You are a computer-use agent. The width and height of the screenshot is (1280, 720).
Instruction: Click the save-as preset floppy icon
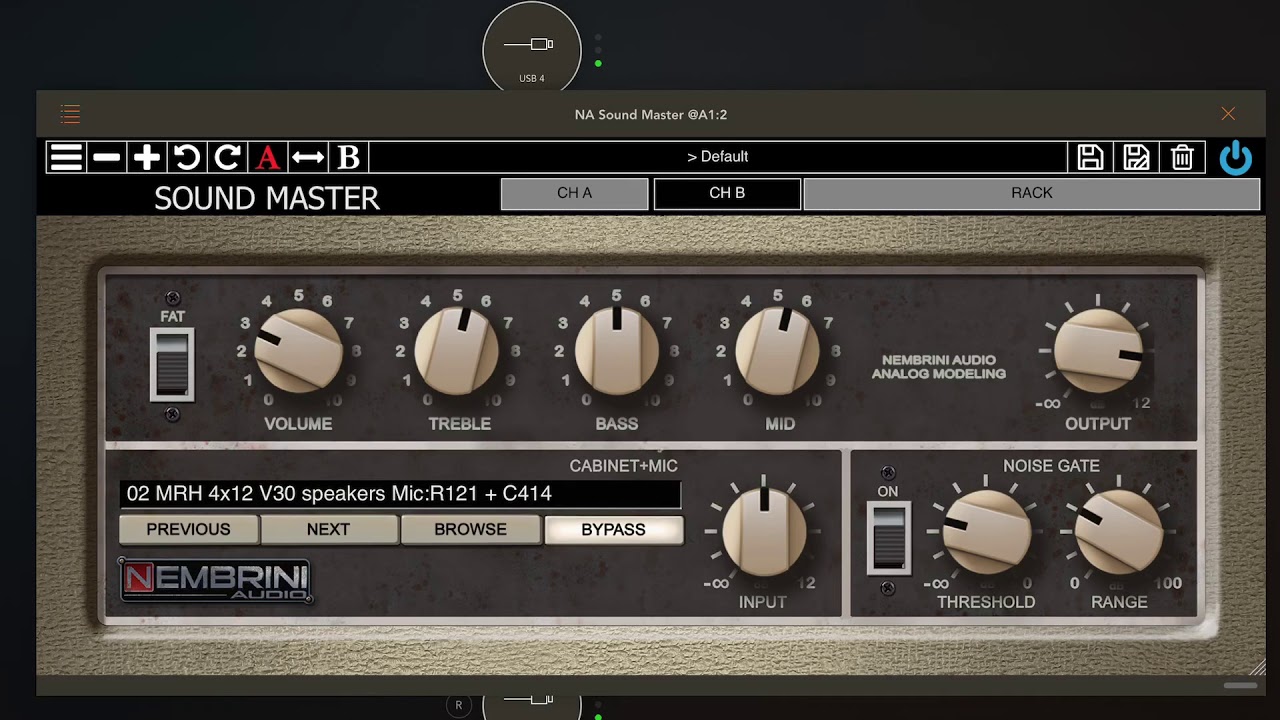[x=1136, y=157]
